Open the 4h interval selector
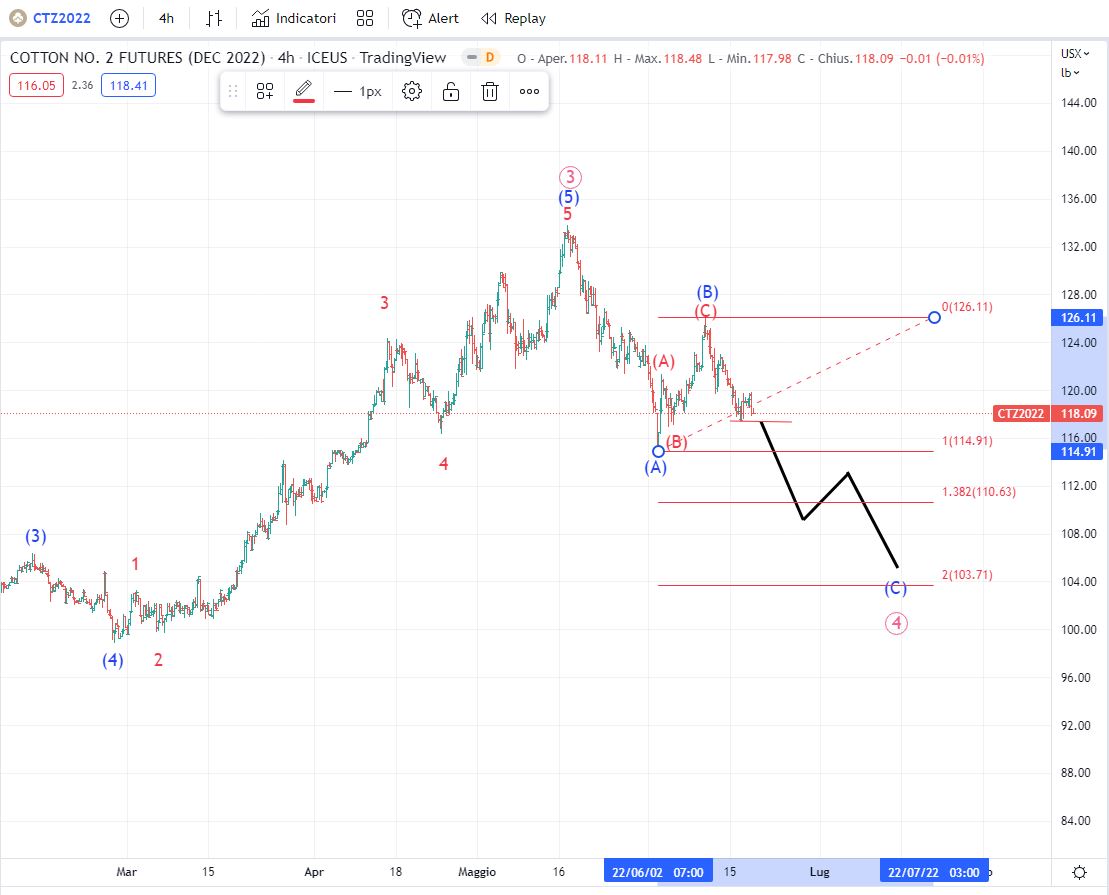The image size is (1109, 895). pyautogui.click(x=166, y=18)
